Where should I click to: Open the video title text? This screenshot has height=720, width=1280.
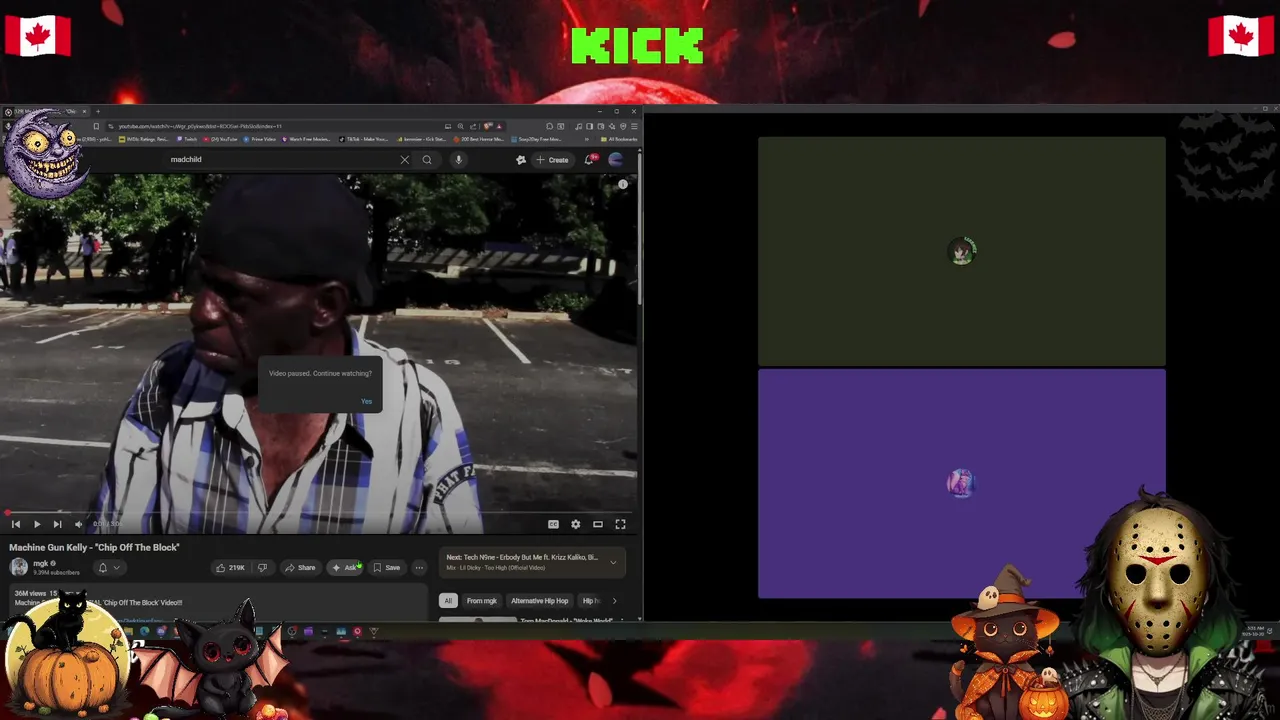tap(95, 547)
